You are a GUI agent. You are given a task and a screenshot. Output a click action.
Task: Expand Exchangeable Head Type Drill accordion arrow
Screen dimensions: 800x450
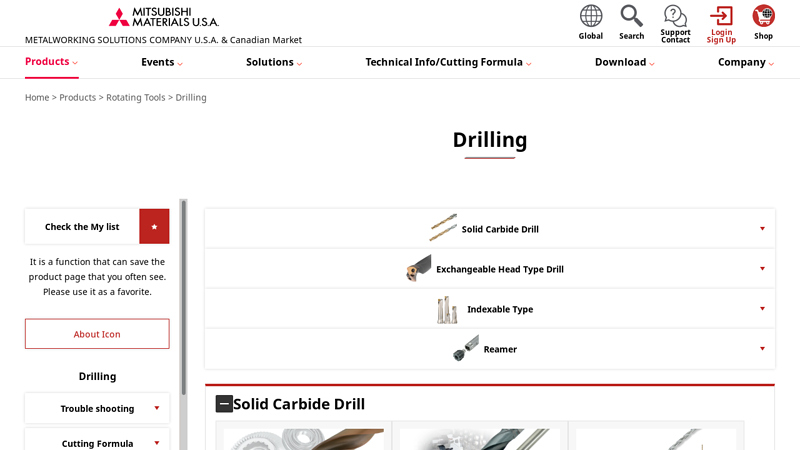[762, 268]
